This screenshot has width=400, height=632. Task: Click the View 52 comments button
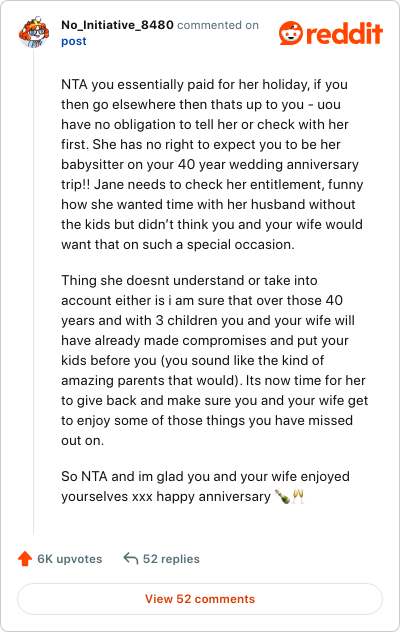pos(200,599)
